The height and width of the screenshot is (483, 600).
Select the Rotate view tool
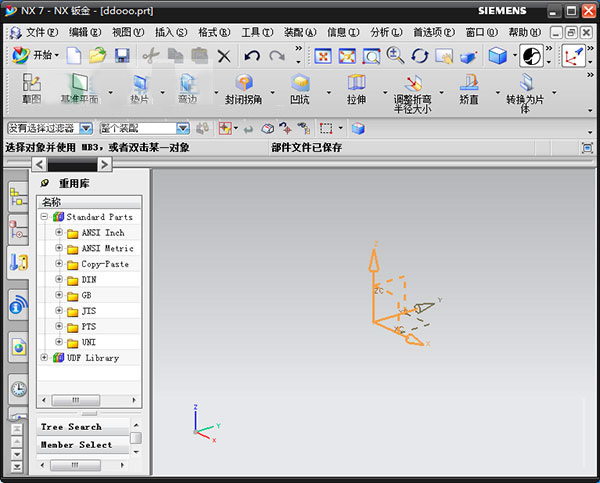[x=420, y=56]
